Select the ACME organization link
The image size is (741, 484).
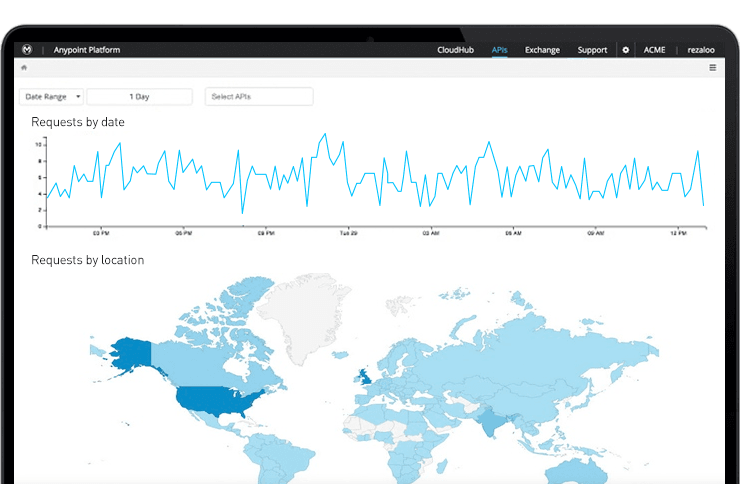654,50
